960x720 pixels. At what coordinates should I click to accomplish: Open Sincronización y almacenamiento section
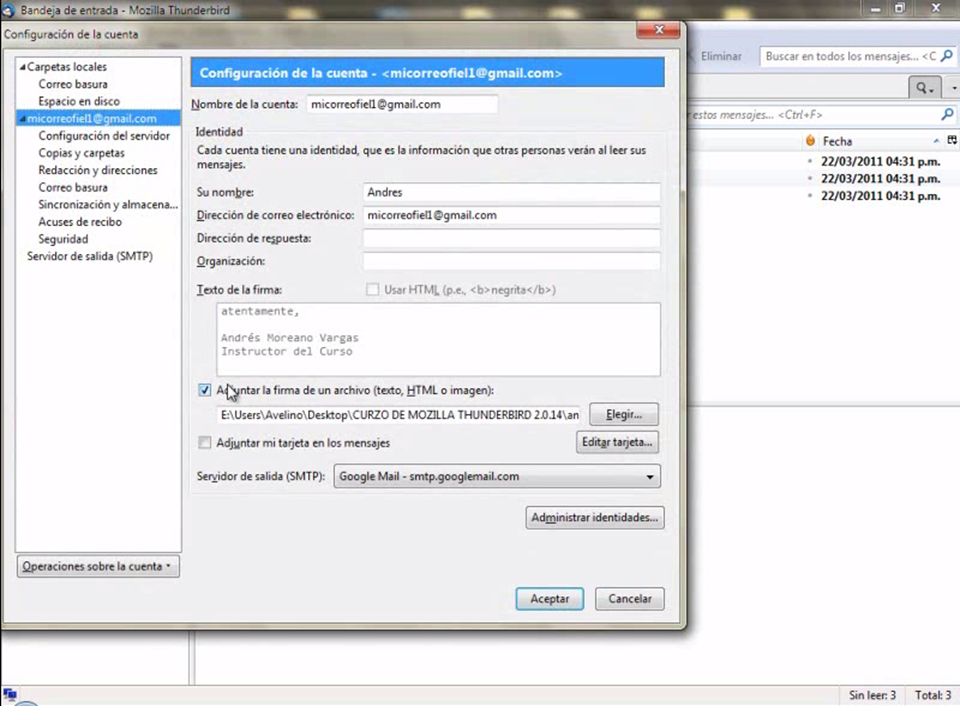[108, 204]
